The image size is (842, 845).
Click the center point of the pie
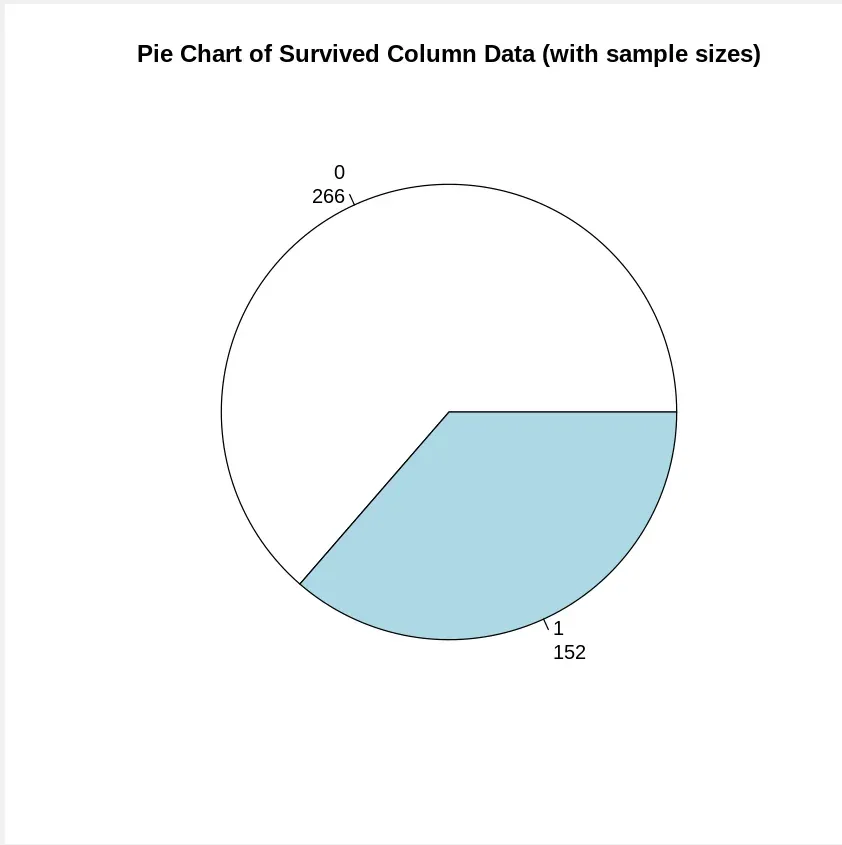click(449, 412)
